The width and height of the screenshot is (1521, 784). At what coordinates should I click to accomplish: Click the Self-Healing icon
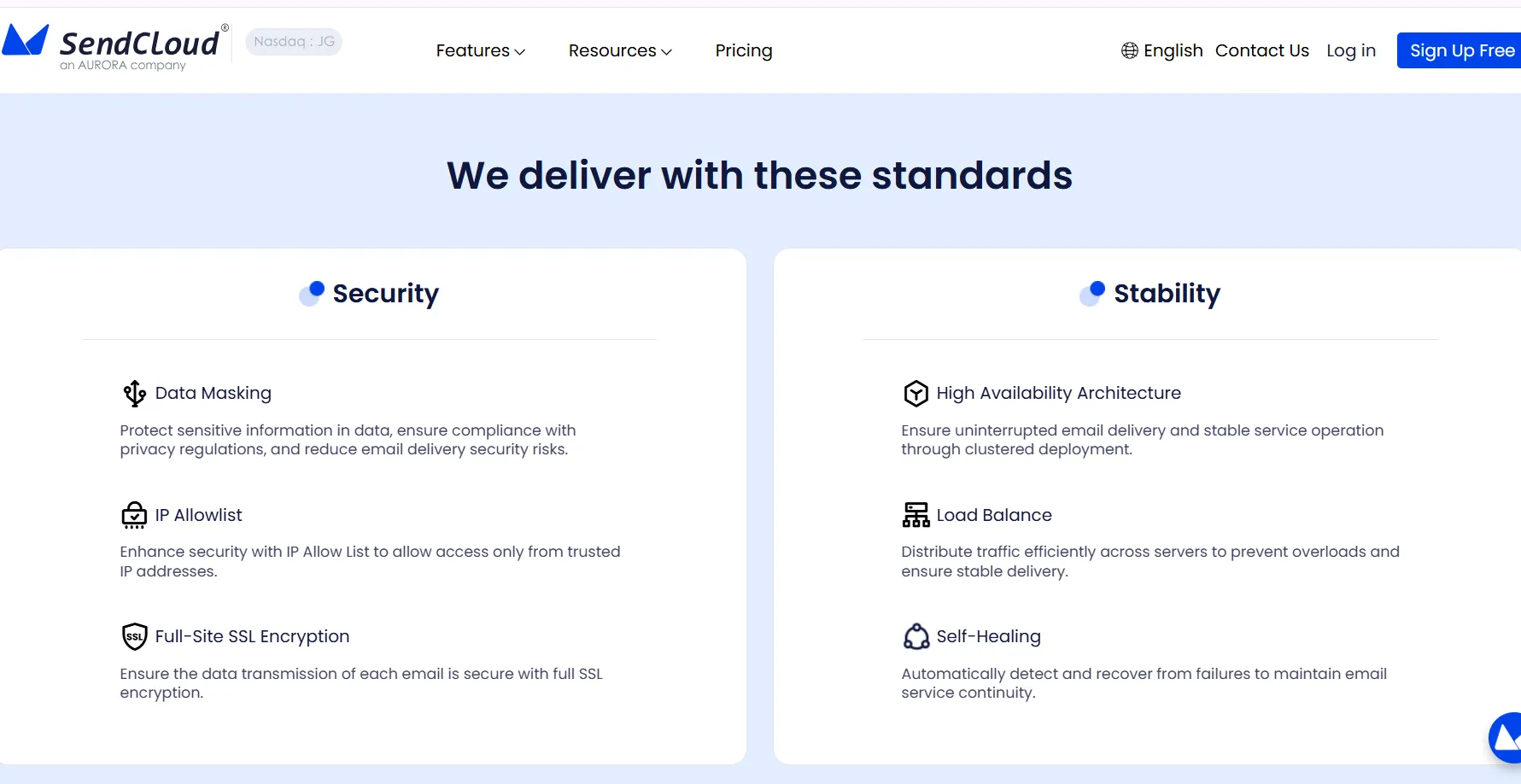[x=915, y=636]
